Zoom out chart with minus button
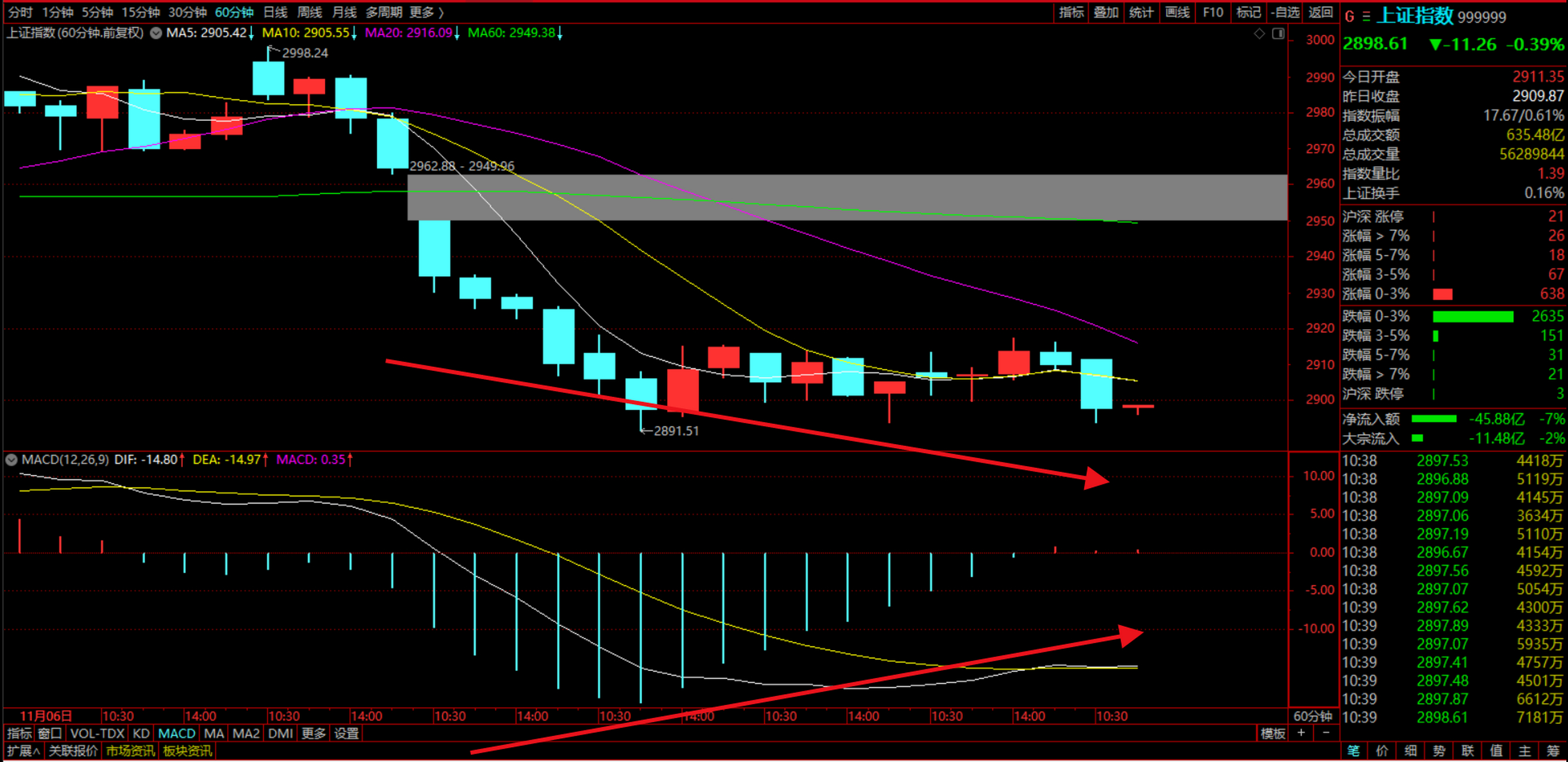 pyautogui.click(x=1326, y=733)
